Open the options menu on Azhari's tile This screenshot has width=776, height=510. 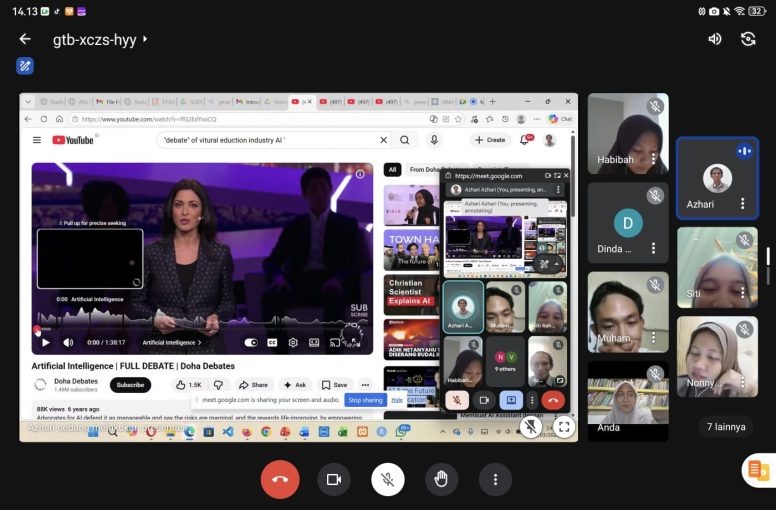click(743, 203)
